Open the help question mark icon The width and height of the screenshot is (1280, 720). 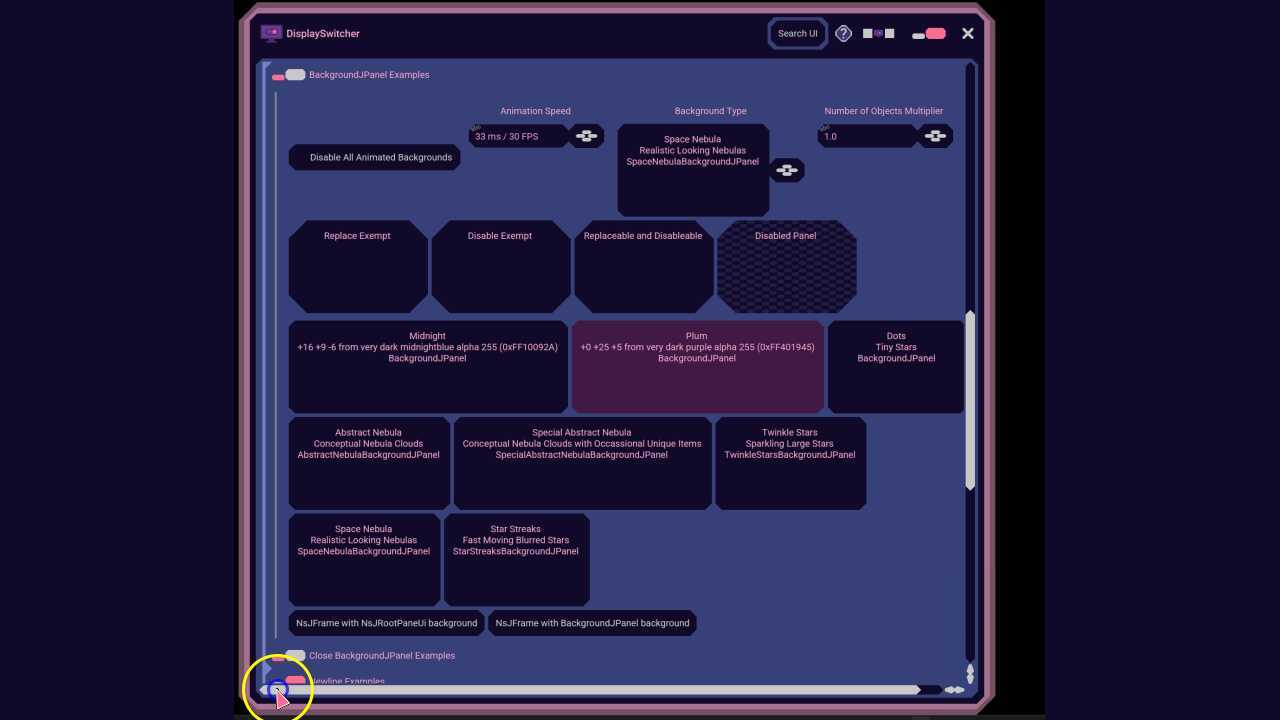click(843, 33)
